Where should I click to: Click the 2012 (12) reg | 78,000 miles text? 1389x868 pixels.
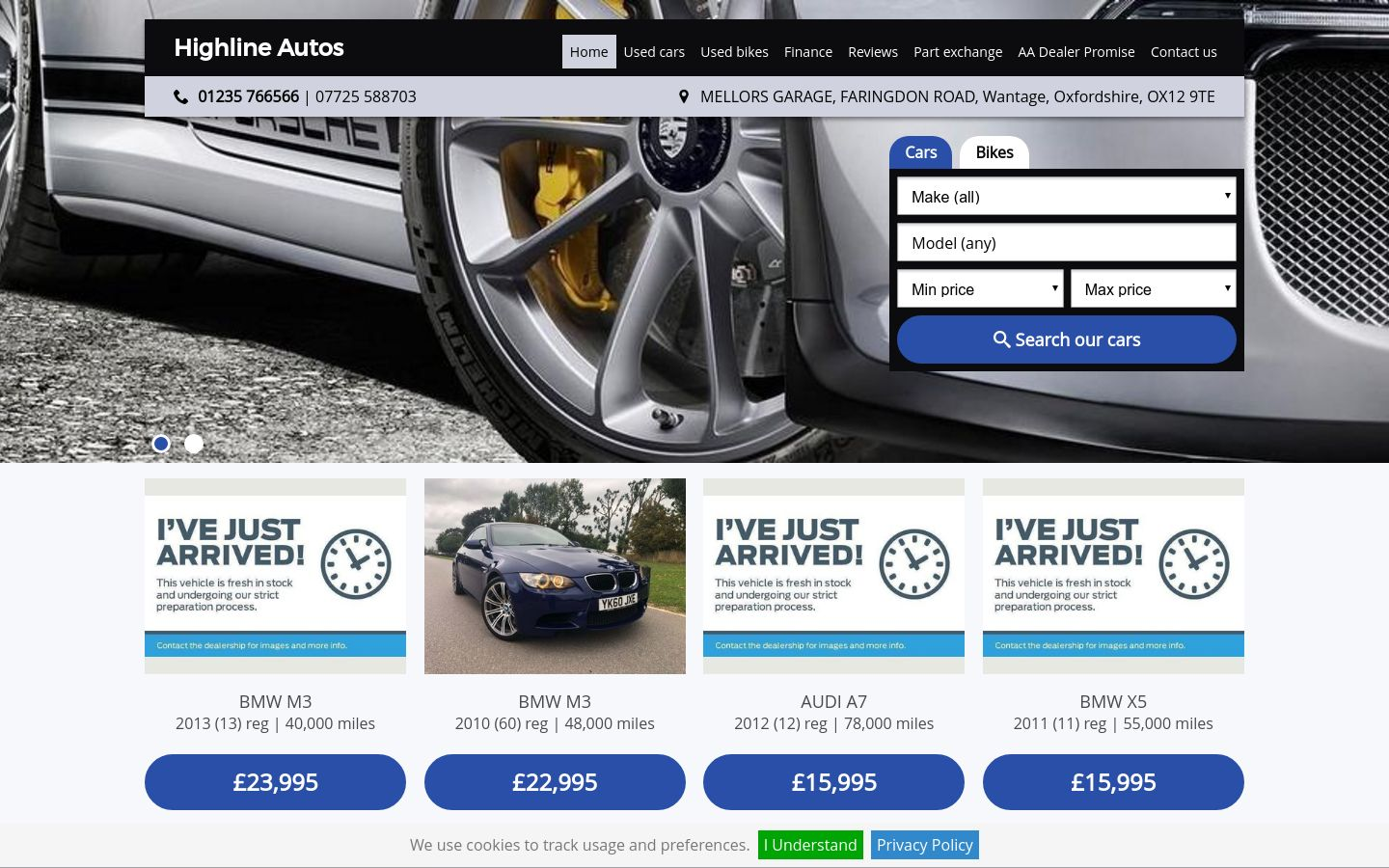(833, 723)
